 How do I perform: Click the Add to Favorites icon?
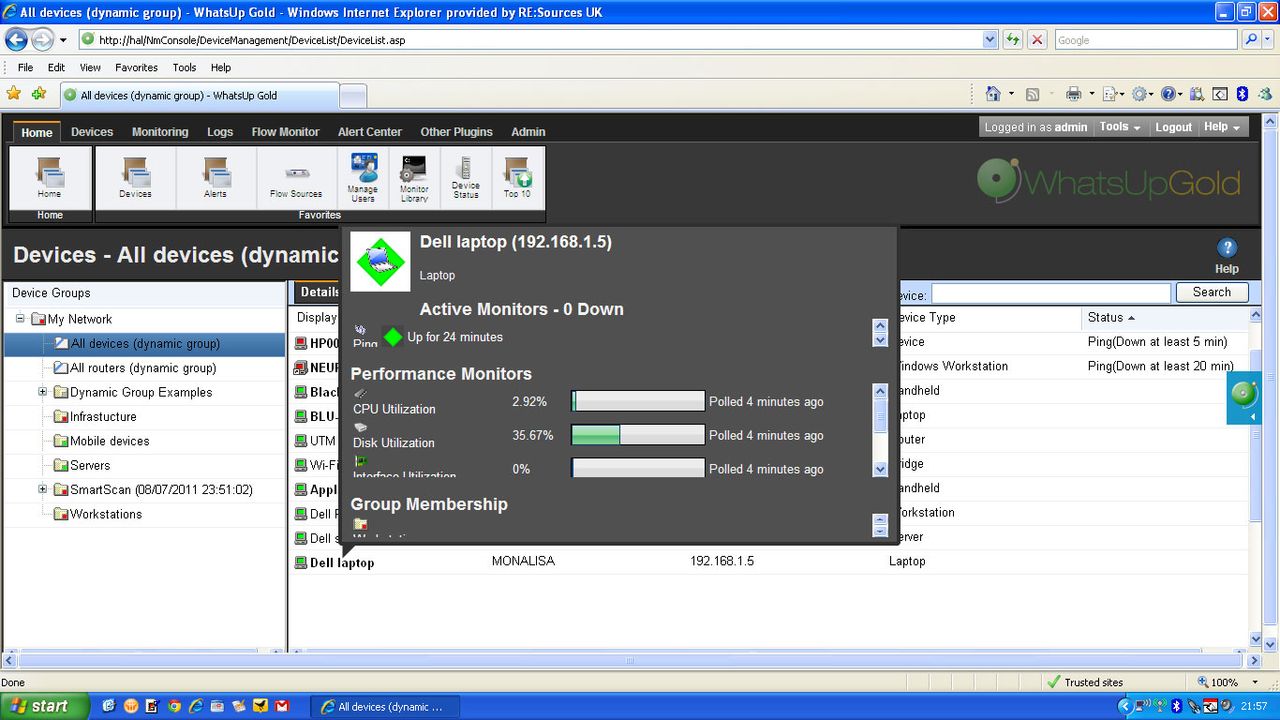38,94
